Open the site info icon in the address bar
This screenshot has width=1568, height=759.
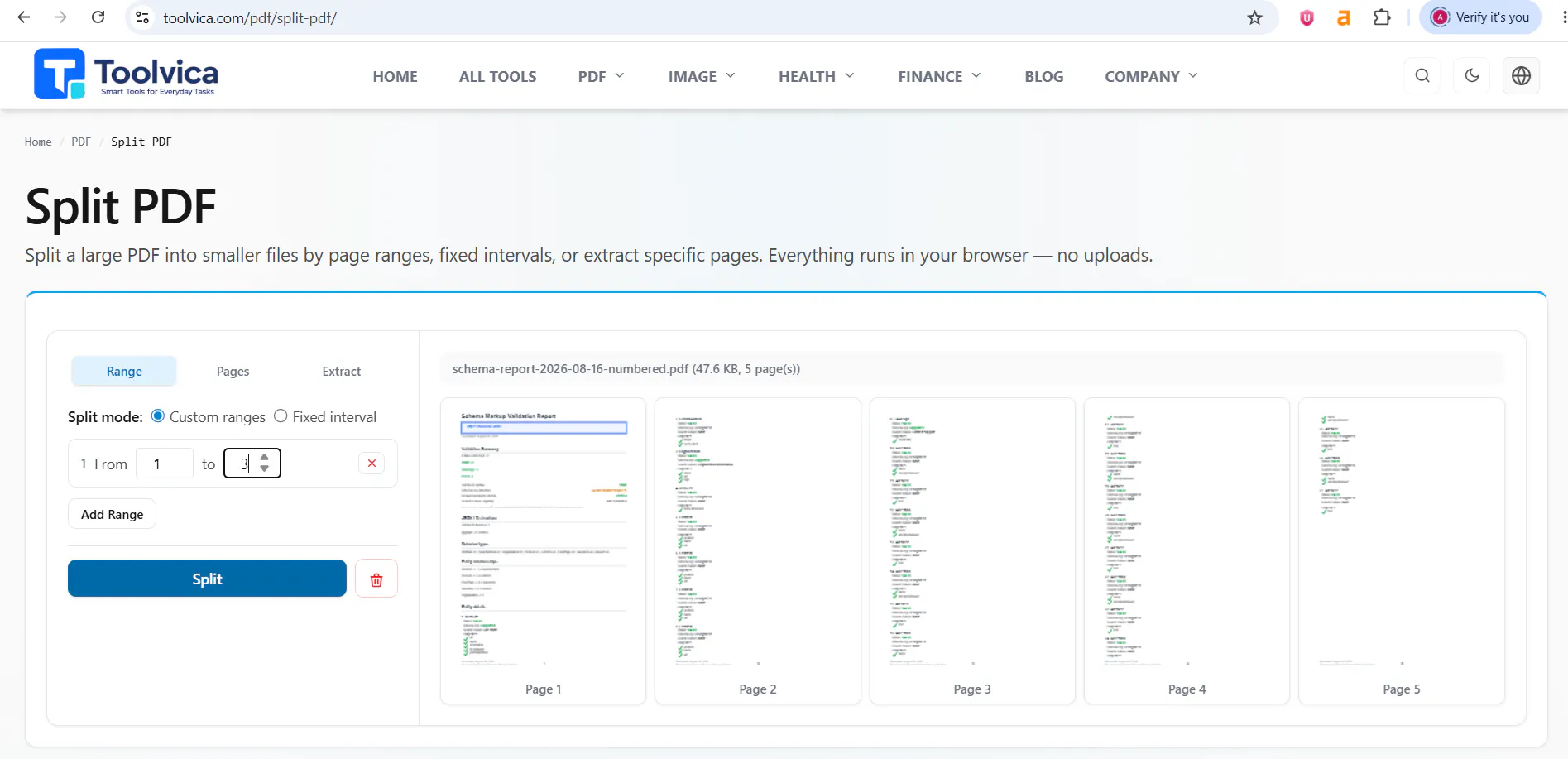pyautogui.click(x=142, y=17)
